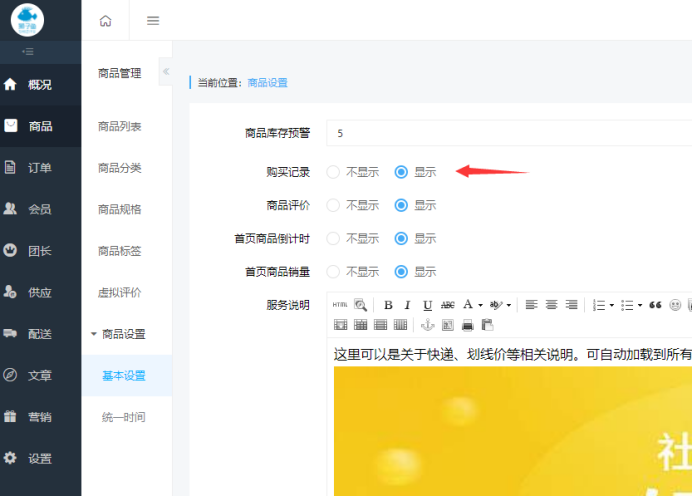This screenshot has width=693, height=496.
Task: Select 不显示 for 购买记录
Action: [x=334, y=172]
